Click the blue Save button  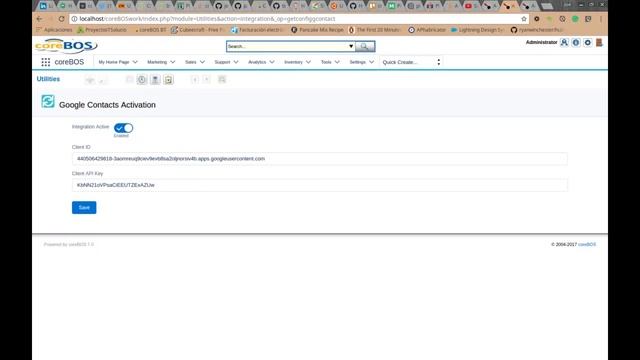84,207
